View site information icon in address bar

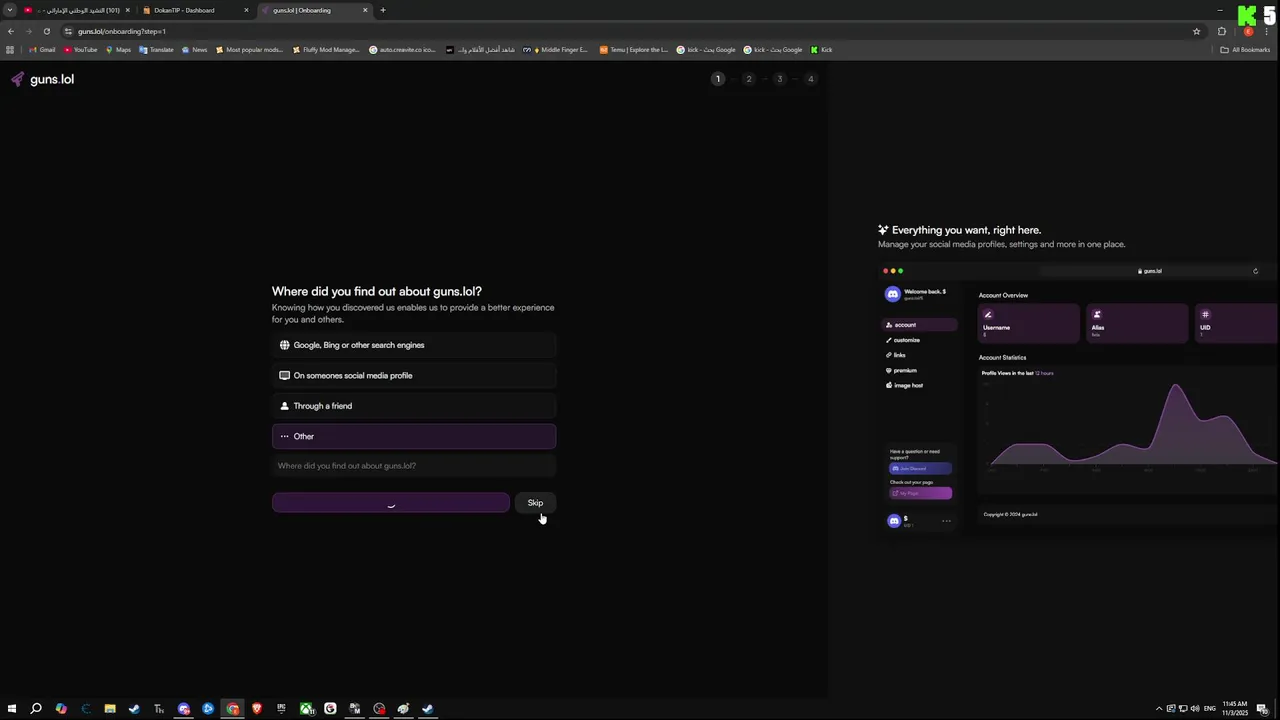click(68, 31)
